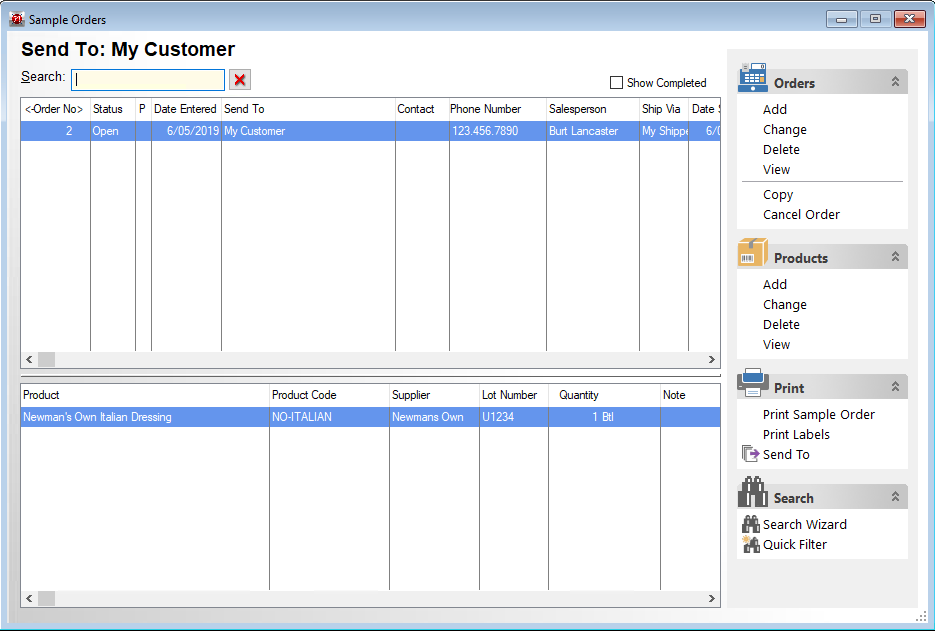Click the Send To text link
The height and width of the screenshot is (631, 935).
click(786, 454)
